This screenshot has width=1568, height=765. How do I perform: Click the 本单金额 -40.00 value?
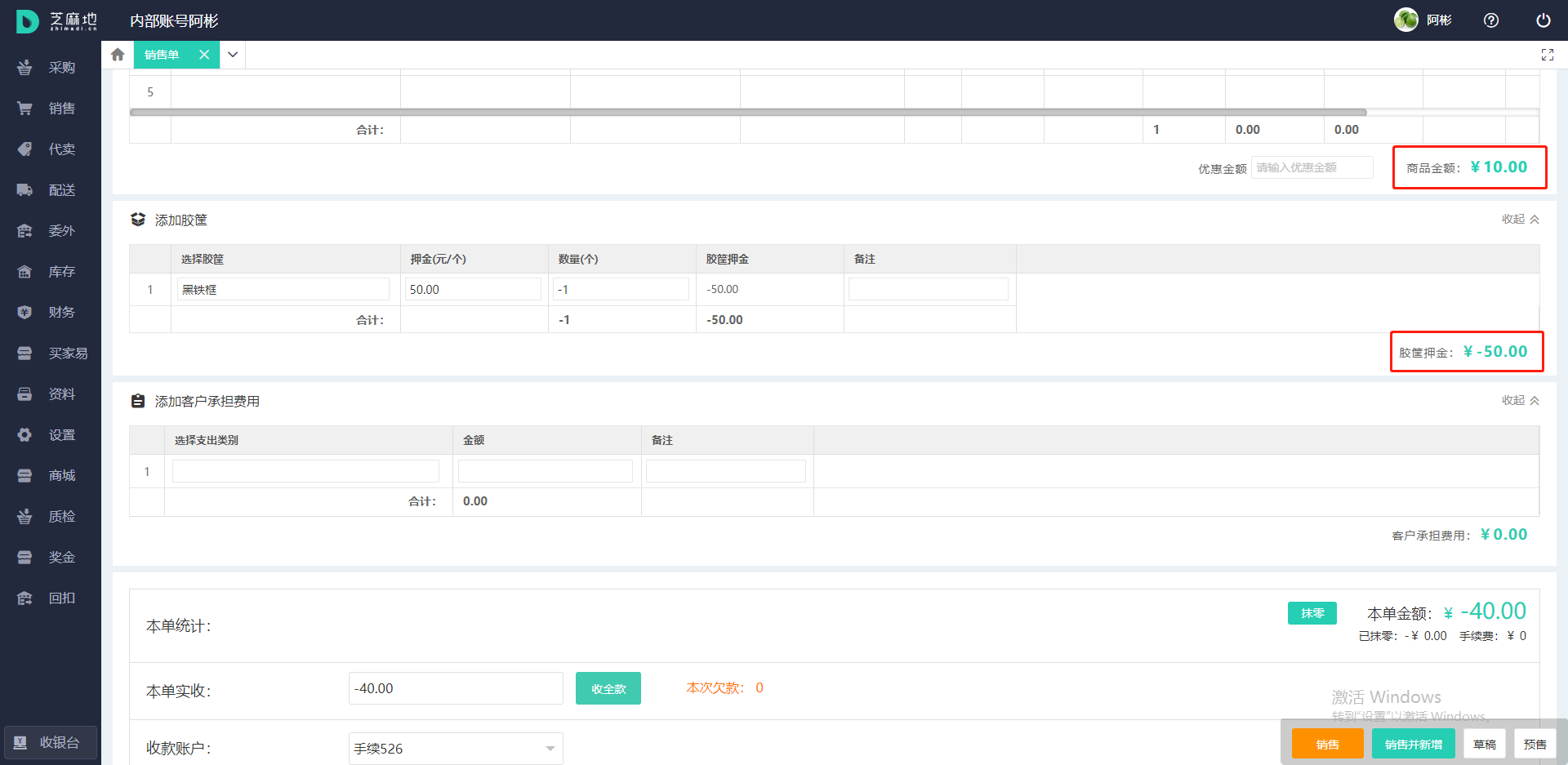pyautogui.click(x=1494, y=612)
